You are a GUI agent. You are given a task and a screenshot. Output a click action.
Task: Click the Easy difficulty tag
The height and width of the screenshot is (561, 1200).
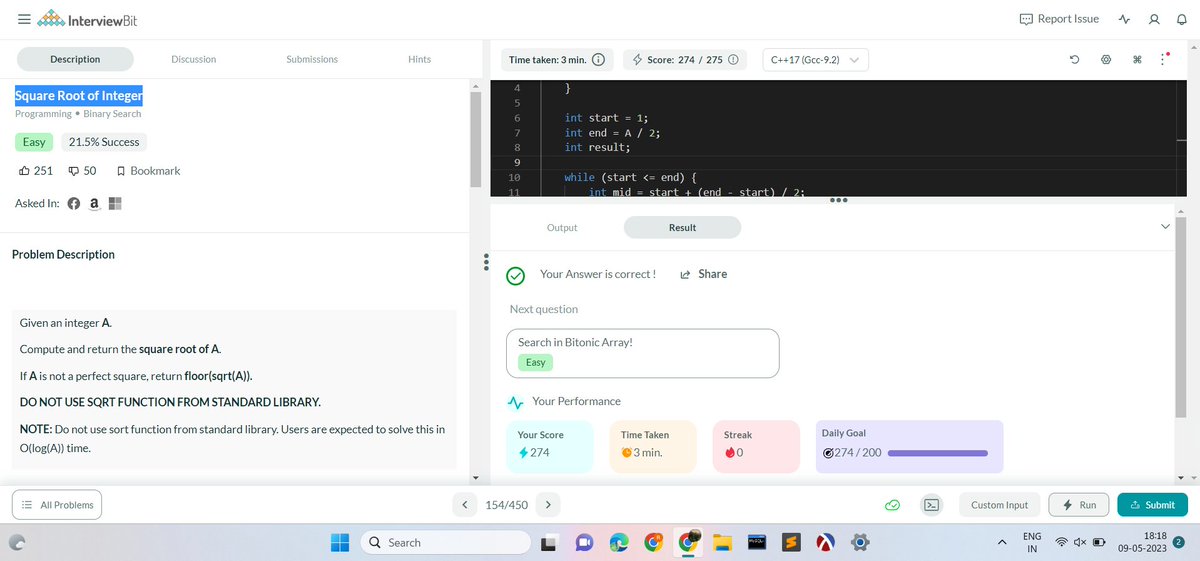(x=34, y=142)
